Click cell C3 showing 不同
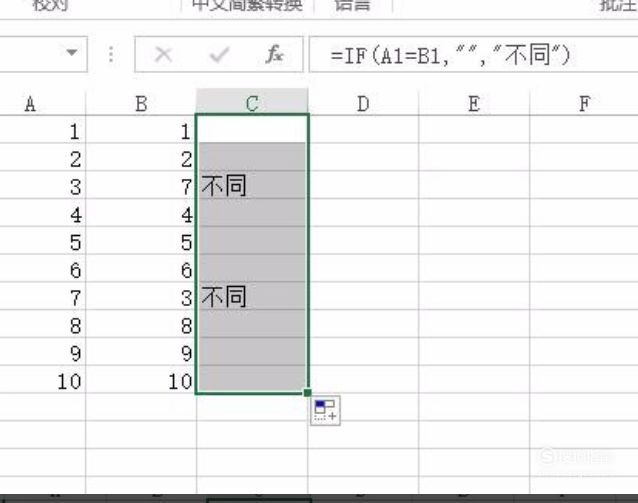The image size is (638, 503). click(x=252, y=186)
